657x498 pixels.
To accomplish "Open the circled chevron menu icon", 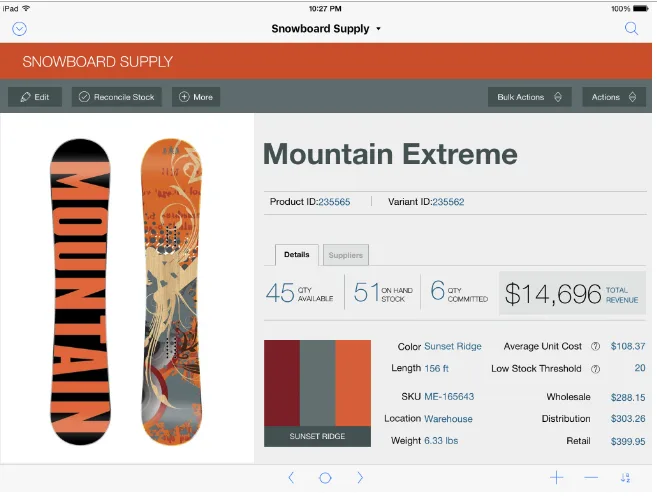I will 19,29.
